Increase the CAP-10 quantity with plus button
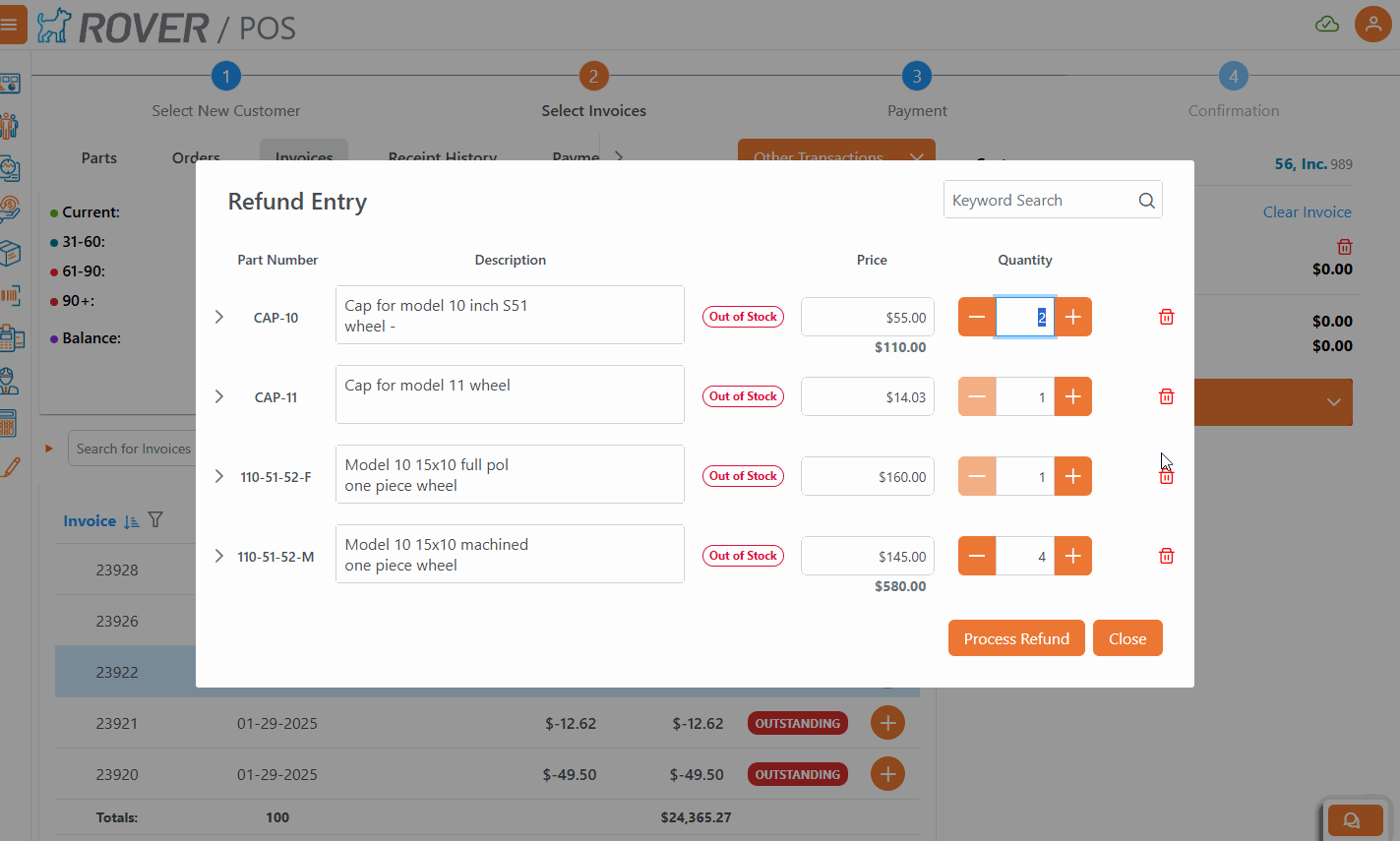The height and width of the screenshot is (841, 1400). pos(1073,317)
